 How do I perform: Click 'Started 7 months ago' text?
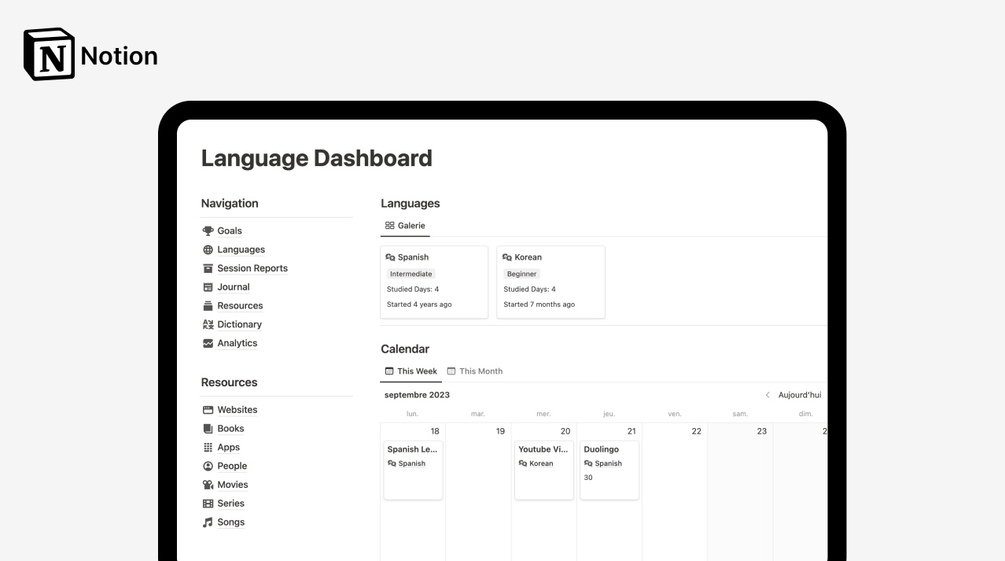539,305
